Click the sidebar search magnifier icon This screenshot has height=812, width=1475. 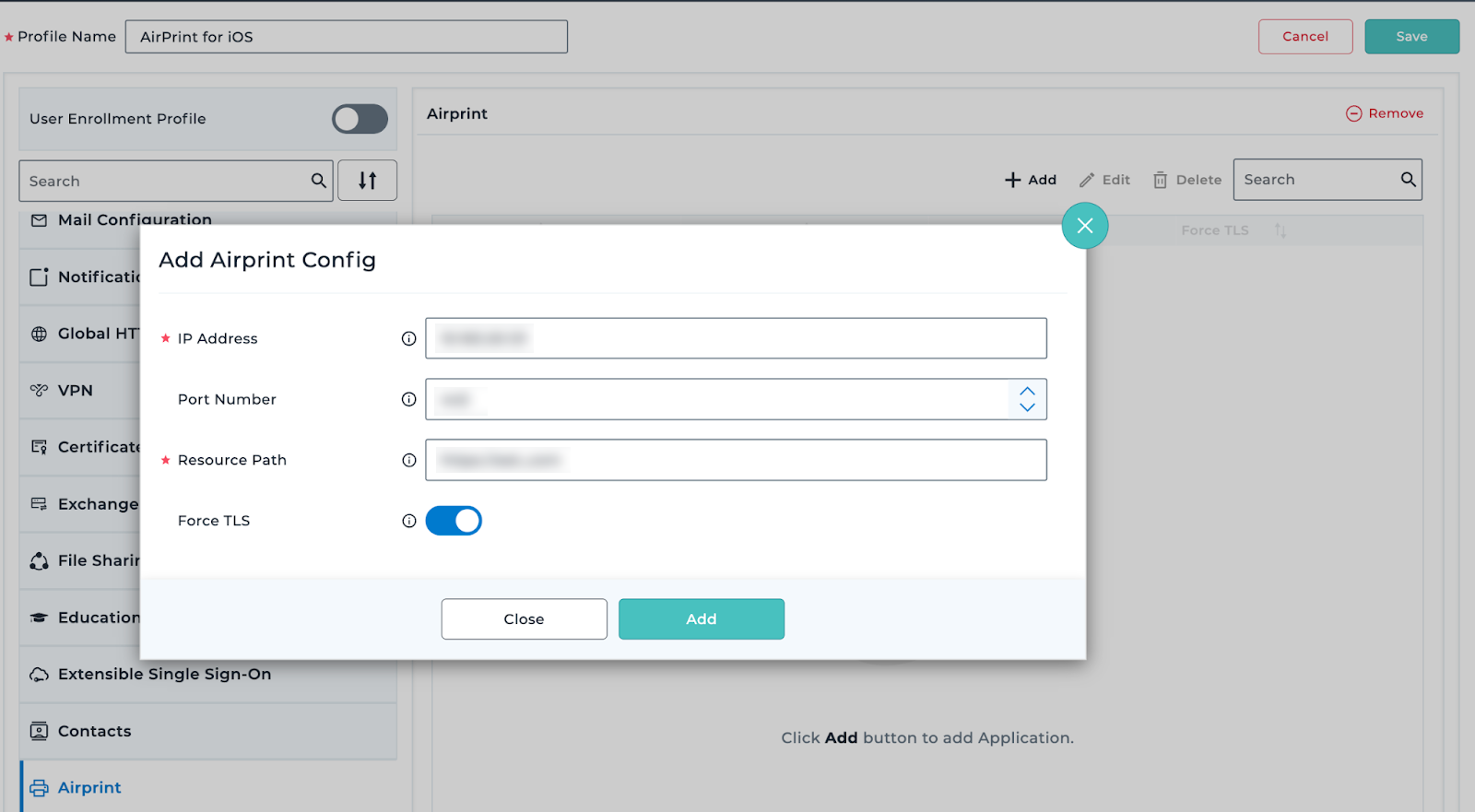(x=319, y=181)
